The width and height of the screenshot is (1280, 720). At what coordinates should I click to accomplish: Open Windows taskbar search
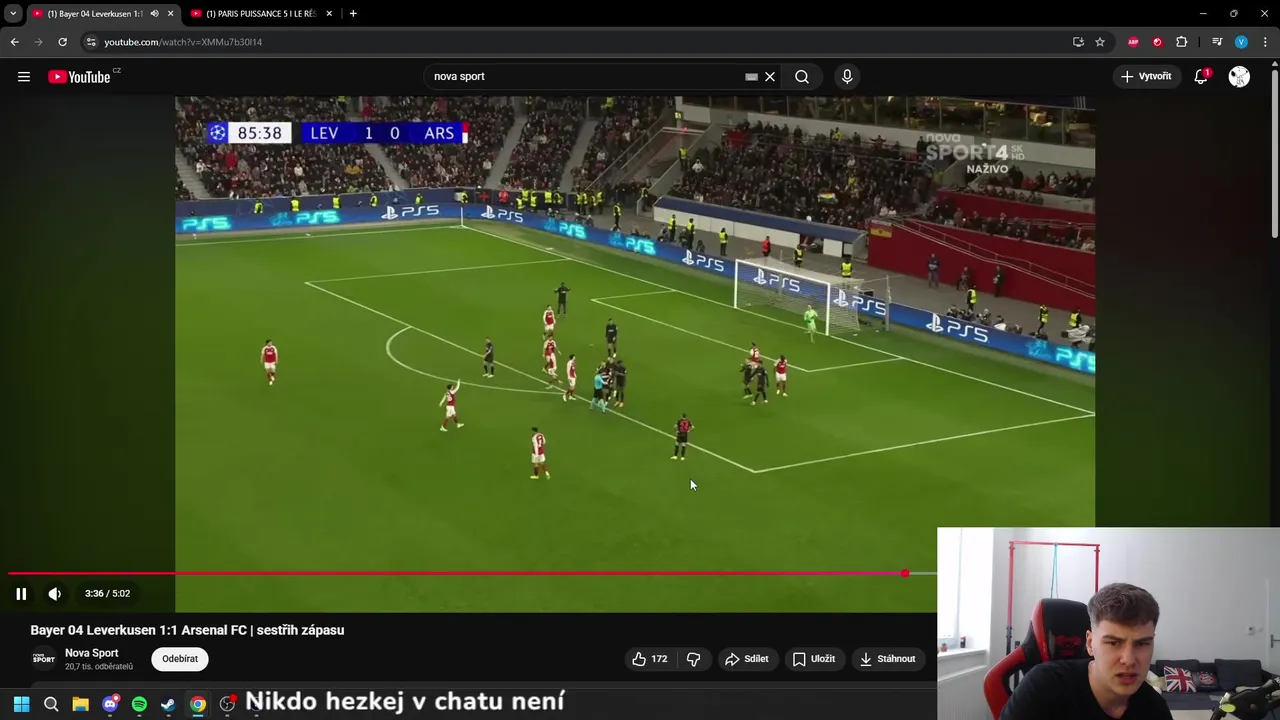[51, 704]
